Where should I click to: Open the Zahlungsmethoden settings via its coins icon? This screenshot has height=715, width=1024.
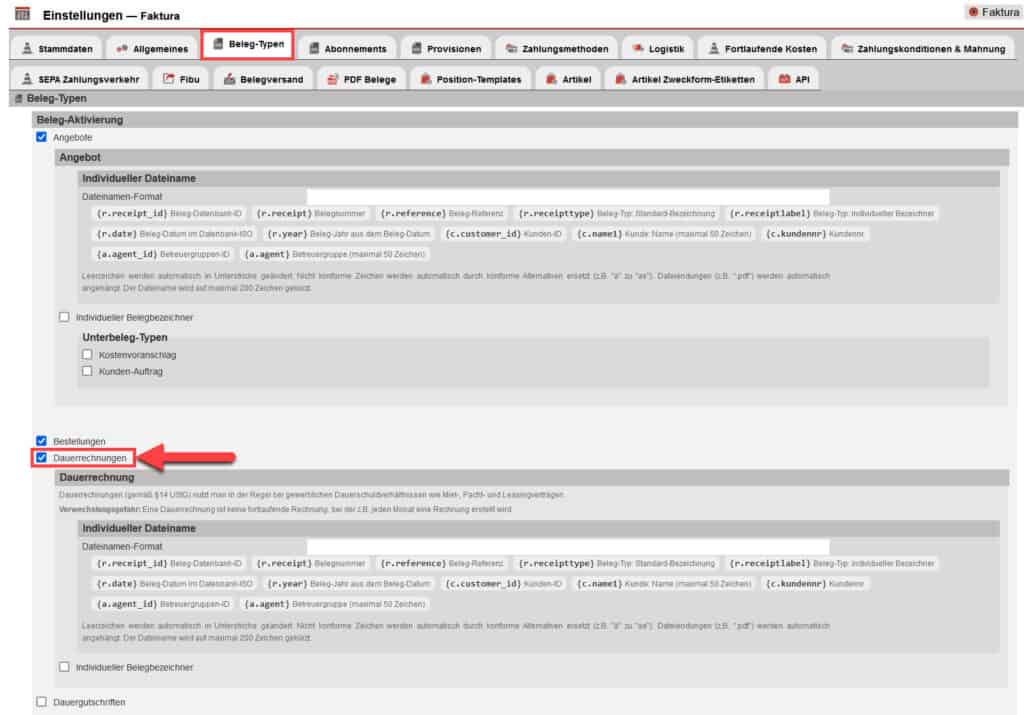click(509, 46)
